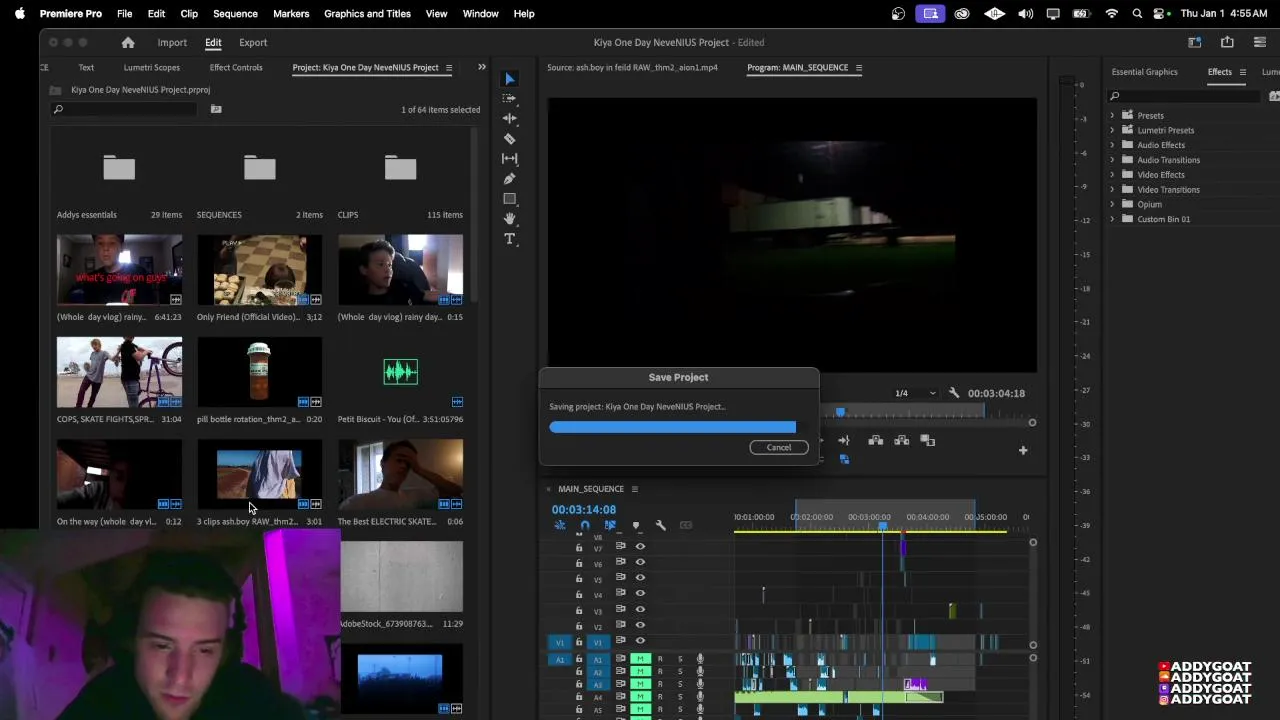Click the Save Project progress bar
The width and height of the screenshot is (1280, 720).
tap(673, 427)
